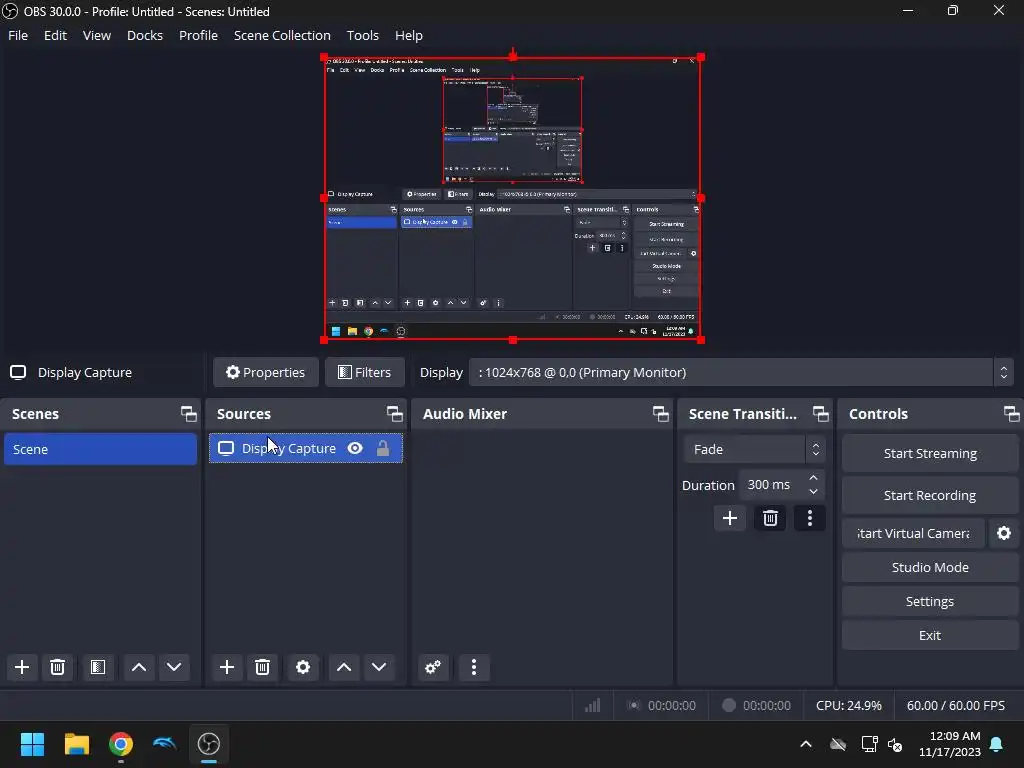
Task: Undock the Scenes panel
Action: click(189, 413)
